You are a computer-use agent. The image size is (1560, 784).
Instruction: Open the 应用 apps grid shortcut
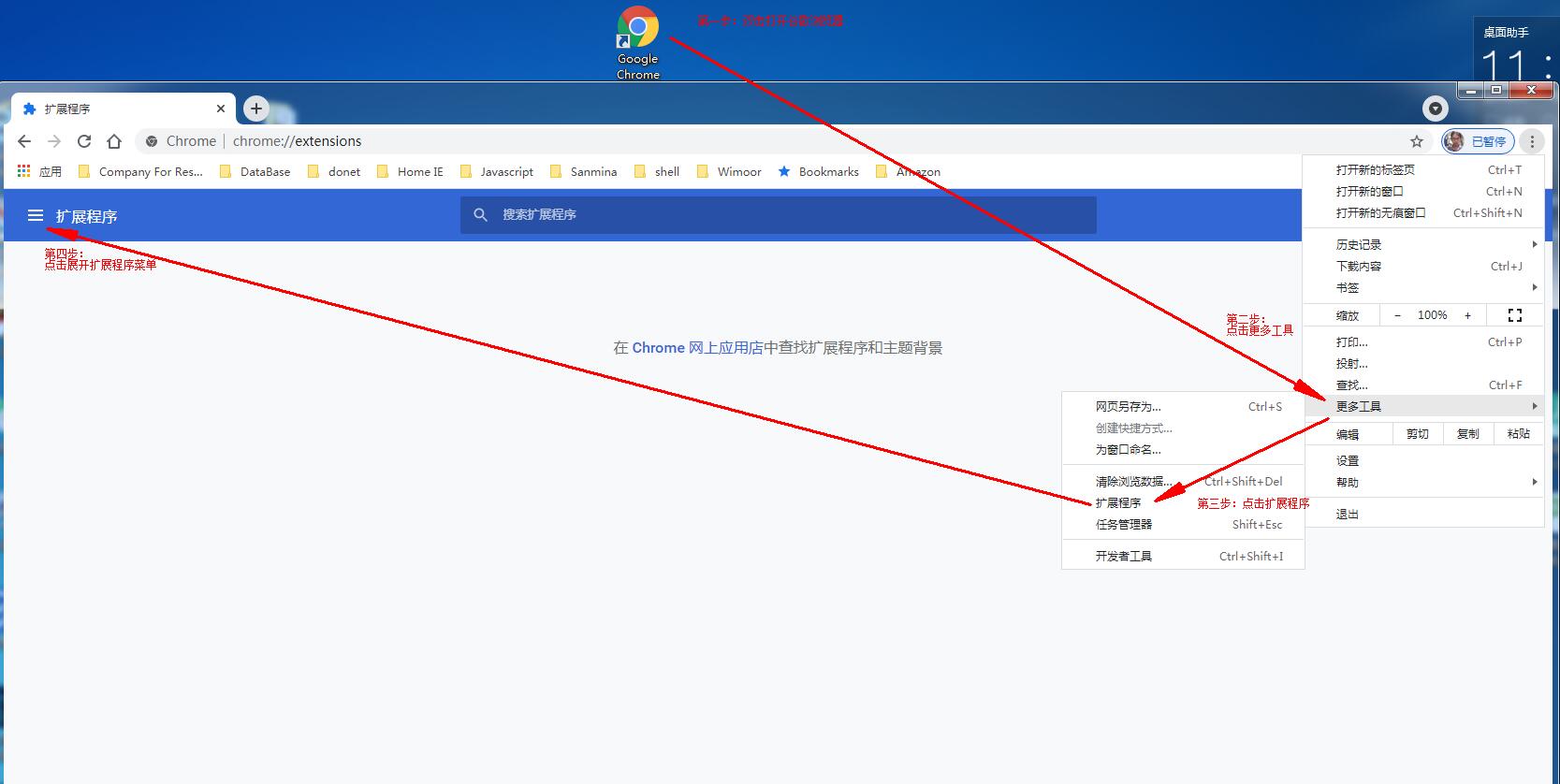tap(39, 172)
